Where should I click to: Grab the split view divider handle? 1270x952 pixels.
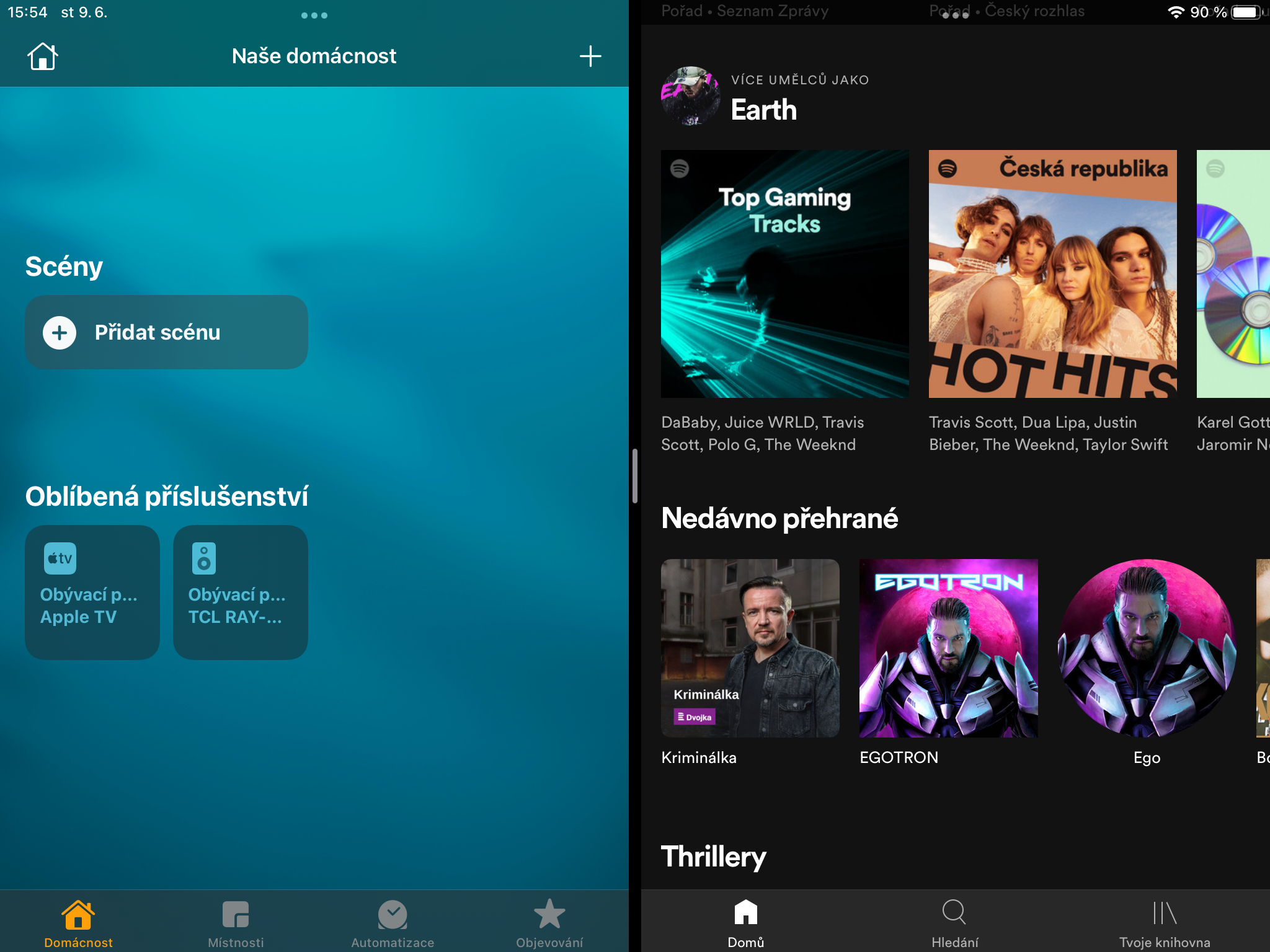[x=634, y=476]
